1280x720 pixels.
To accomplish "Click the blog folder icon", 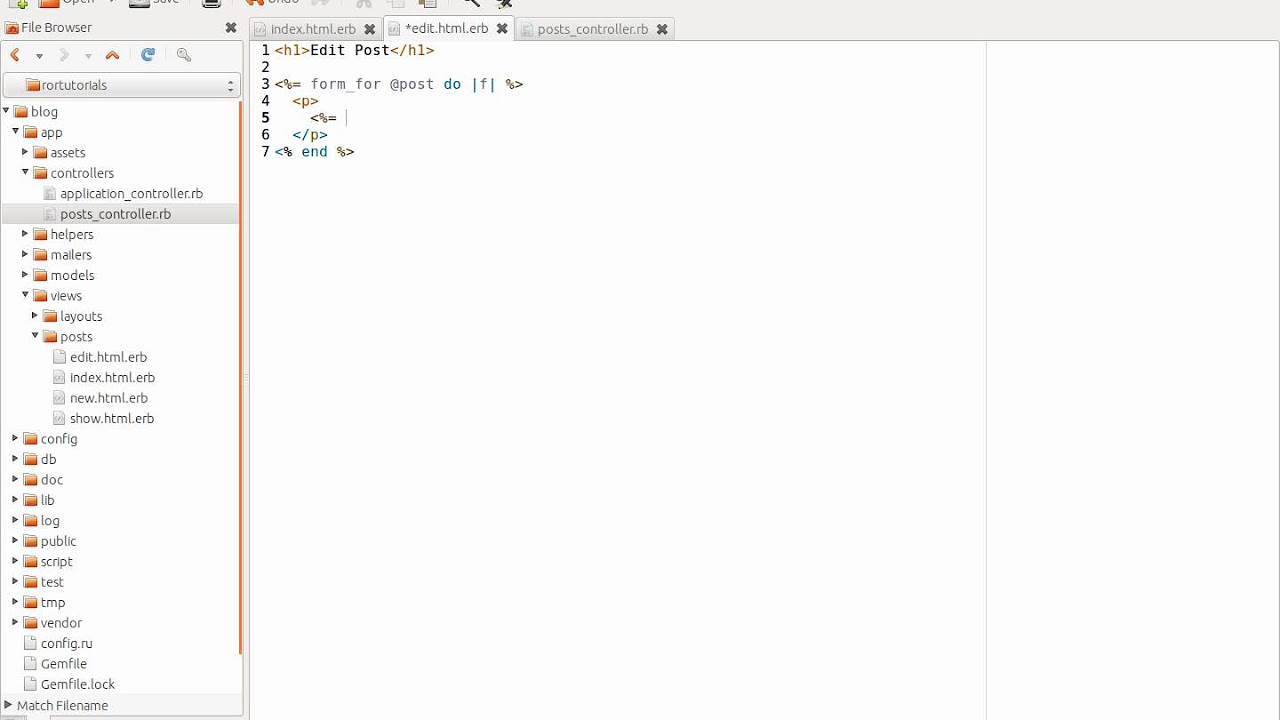I will 21,111.
